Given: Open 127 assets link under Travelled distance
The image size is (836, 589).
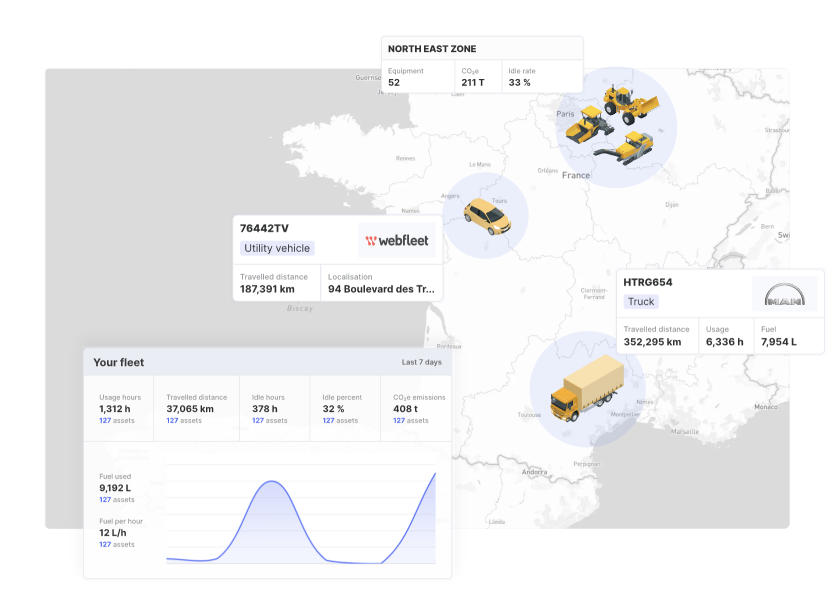Looking at the screenshot, I should click(183, 420).
